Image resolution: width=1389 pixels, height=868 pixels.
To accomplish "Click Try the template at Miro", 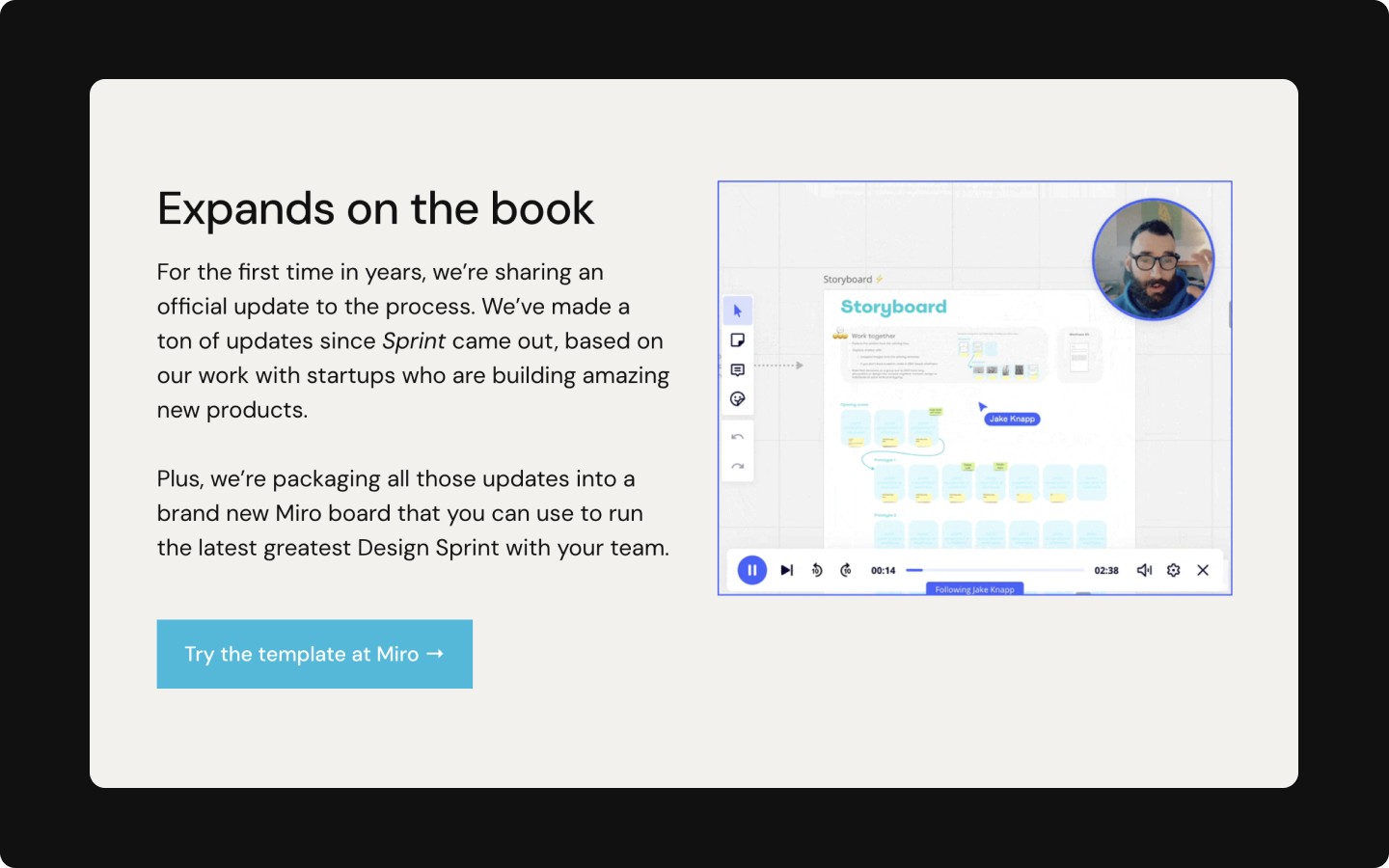I will (x=314, y=654).
